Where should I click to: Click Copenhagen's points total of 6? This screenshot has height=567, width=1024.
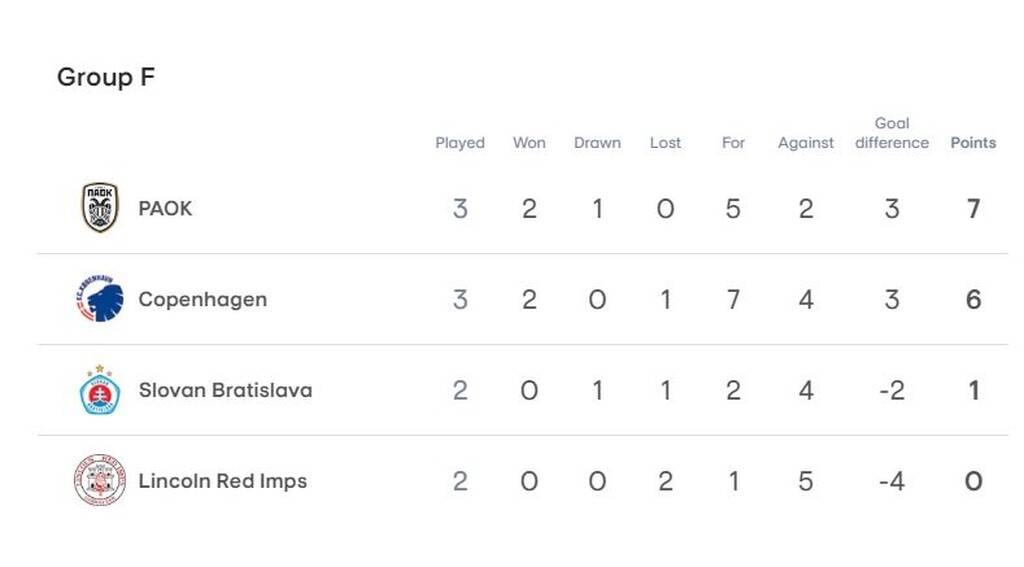tap(973, 299)
